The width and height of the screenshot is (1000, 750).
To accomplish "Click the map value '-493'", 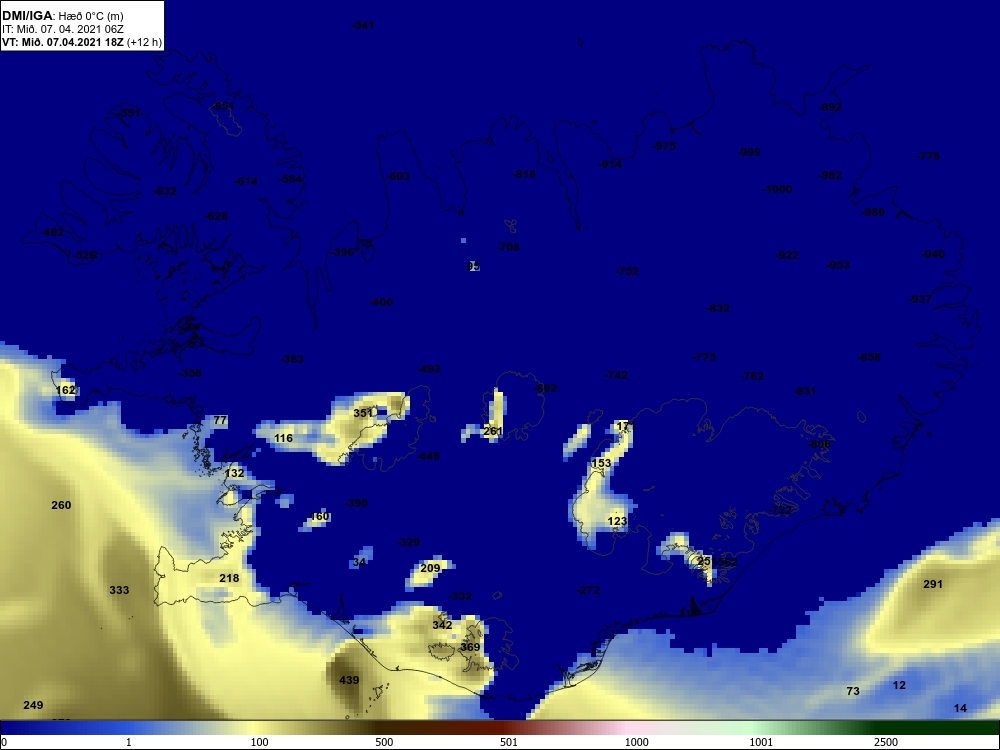I will click(429, 369).
